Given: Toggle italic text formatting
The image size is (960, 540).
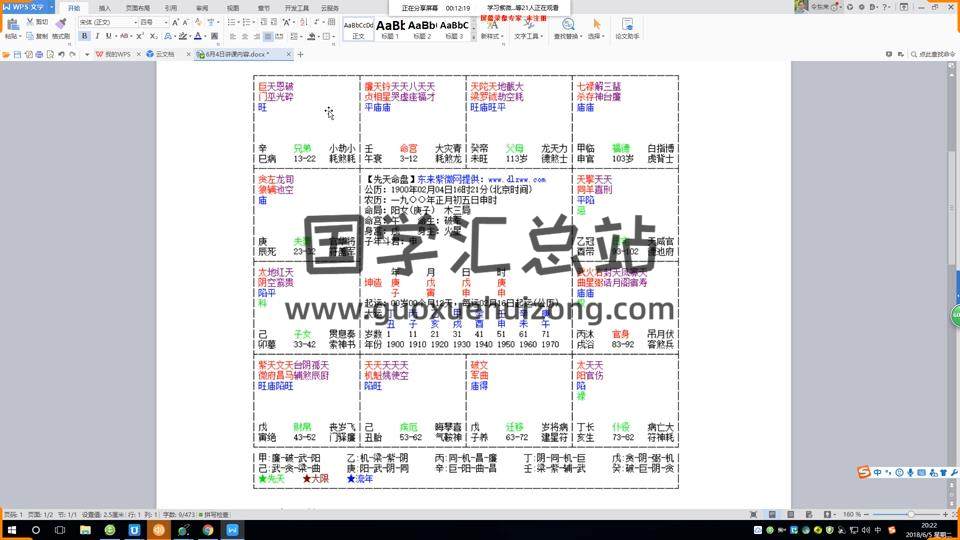Looking at the screenshot, I should point(98,36).
